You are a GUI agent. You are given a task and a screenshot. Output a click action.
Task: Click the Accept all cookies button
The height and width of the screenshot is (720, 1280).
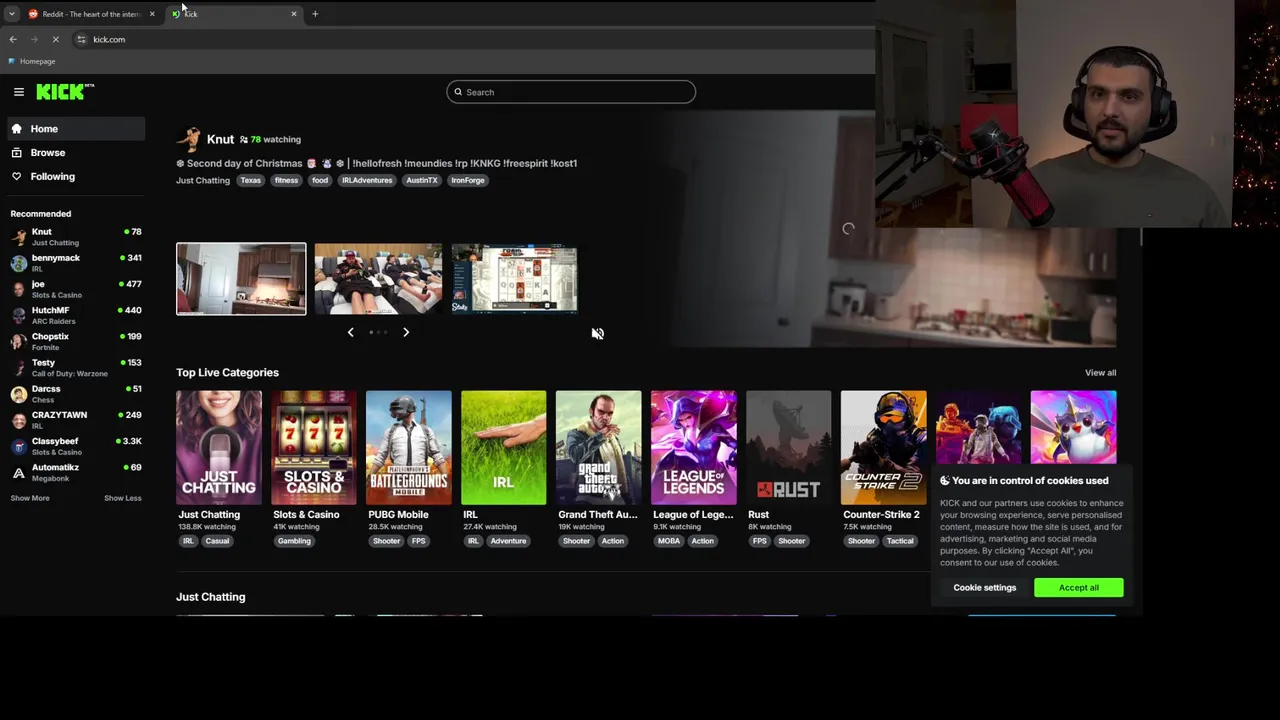point(1079,588)
